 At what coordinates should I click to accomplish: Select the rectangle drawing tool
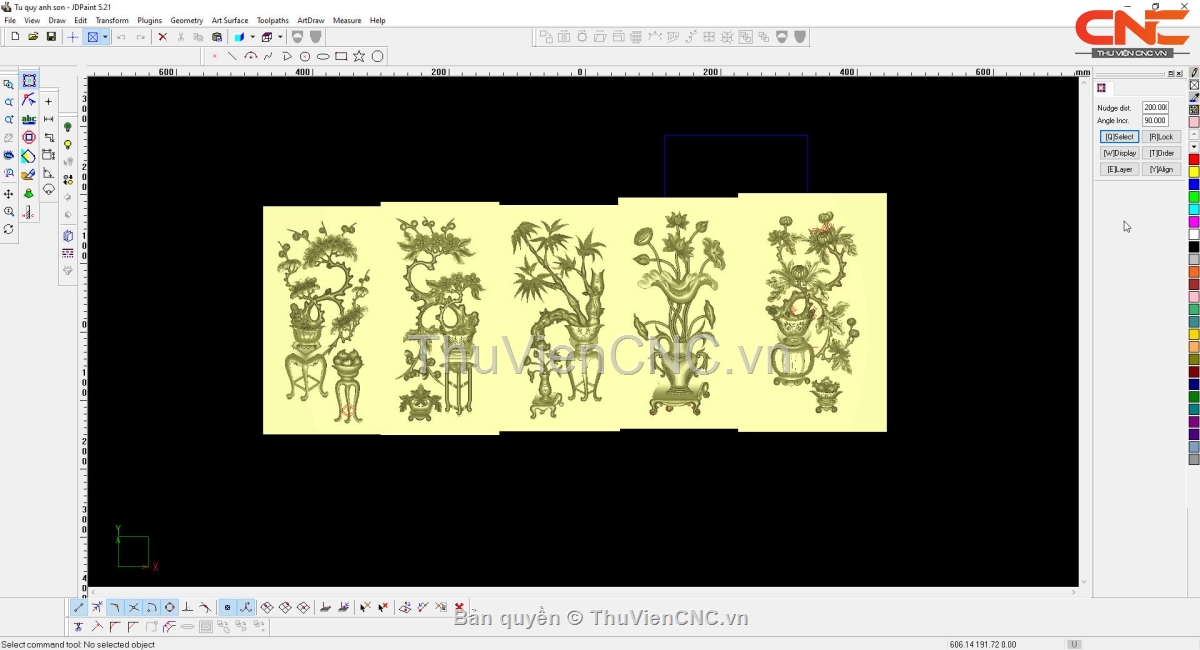tap(341, 56)
